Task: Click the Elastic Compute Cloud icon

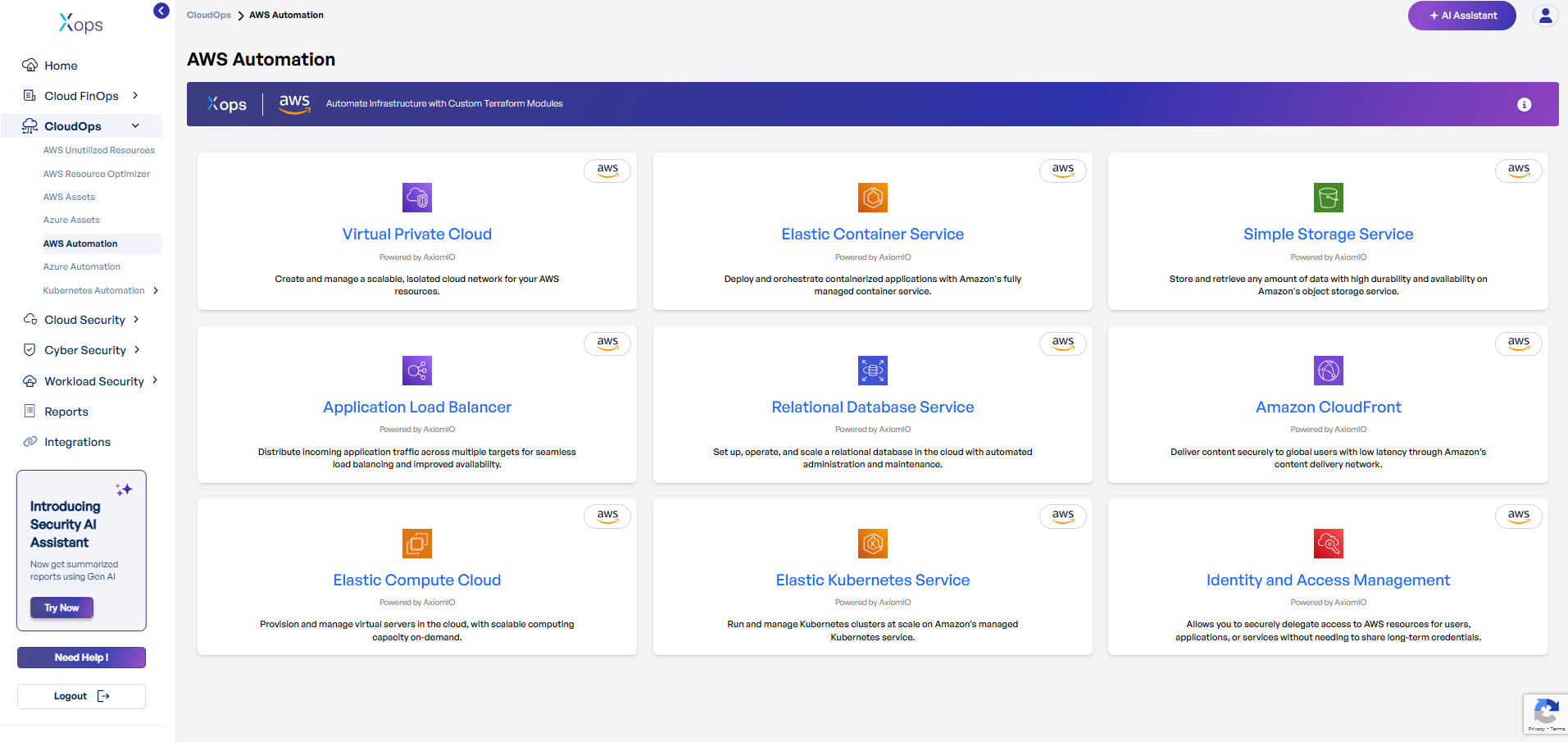Action: coord(416,544)
